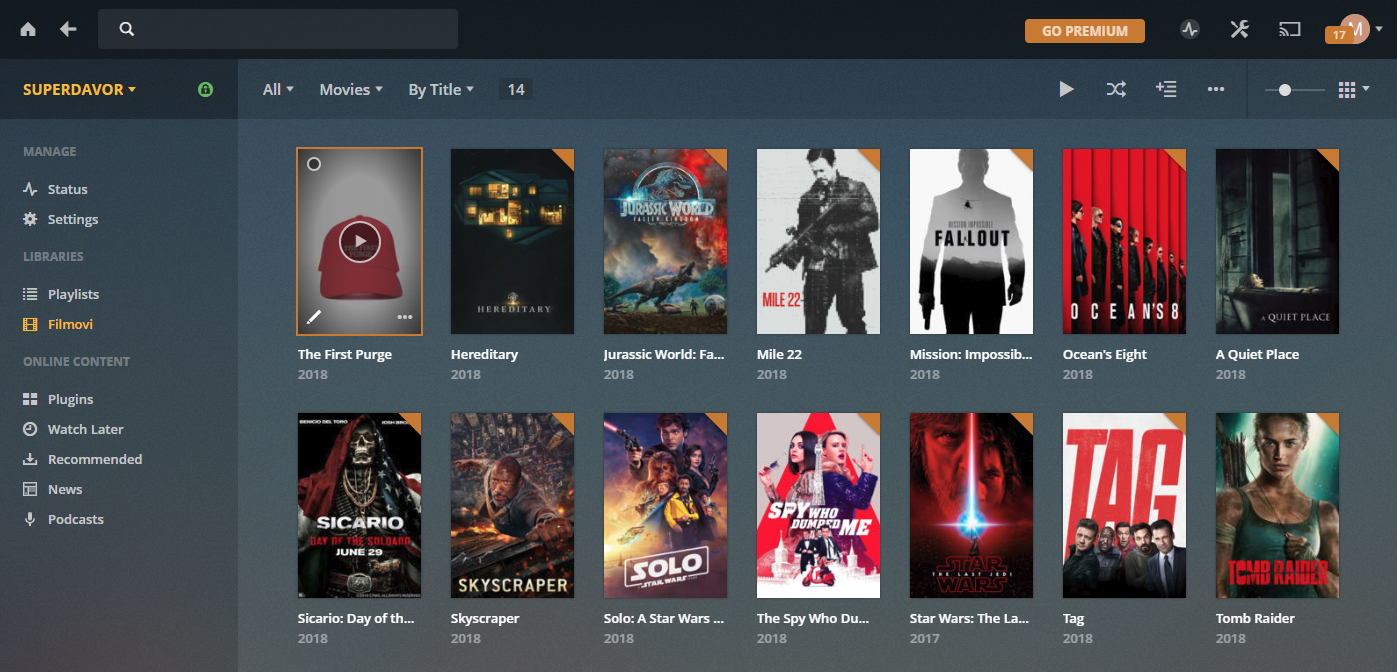Open the Ocean's 8 poster

(x=1124, y=241)
